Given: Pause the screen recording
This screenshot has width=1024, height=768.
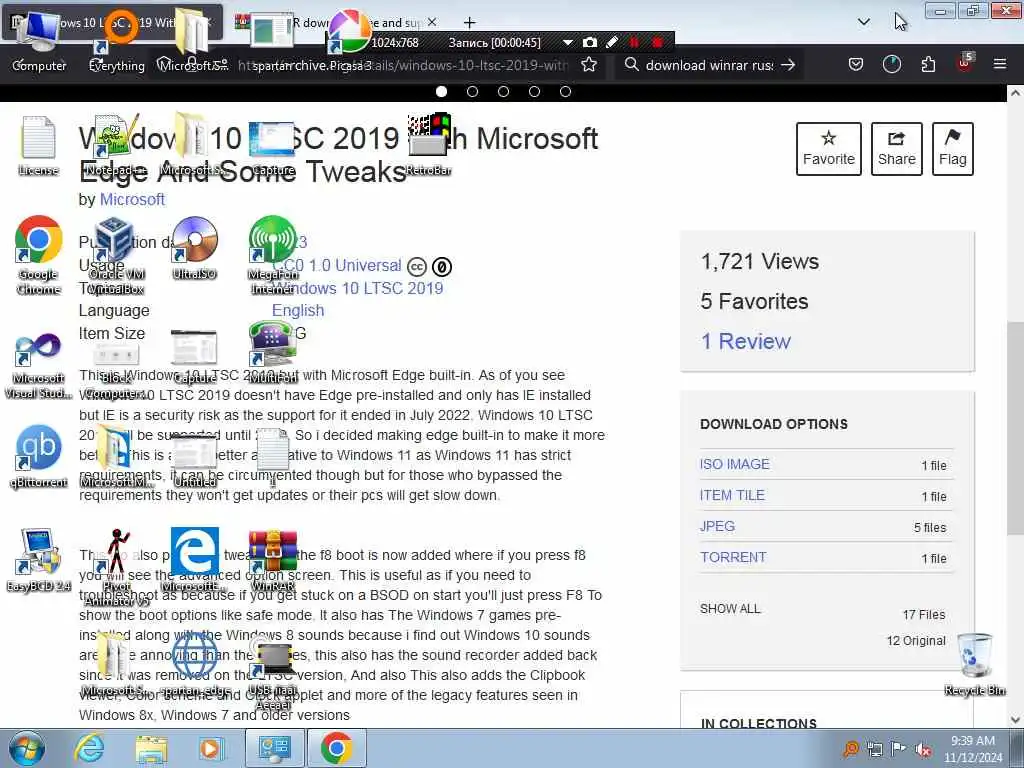Looking at the screenshot, I should tap(634, 42).
